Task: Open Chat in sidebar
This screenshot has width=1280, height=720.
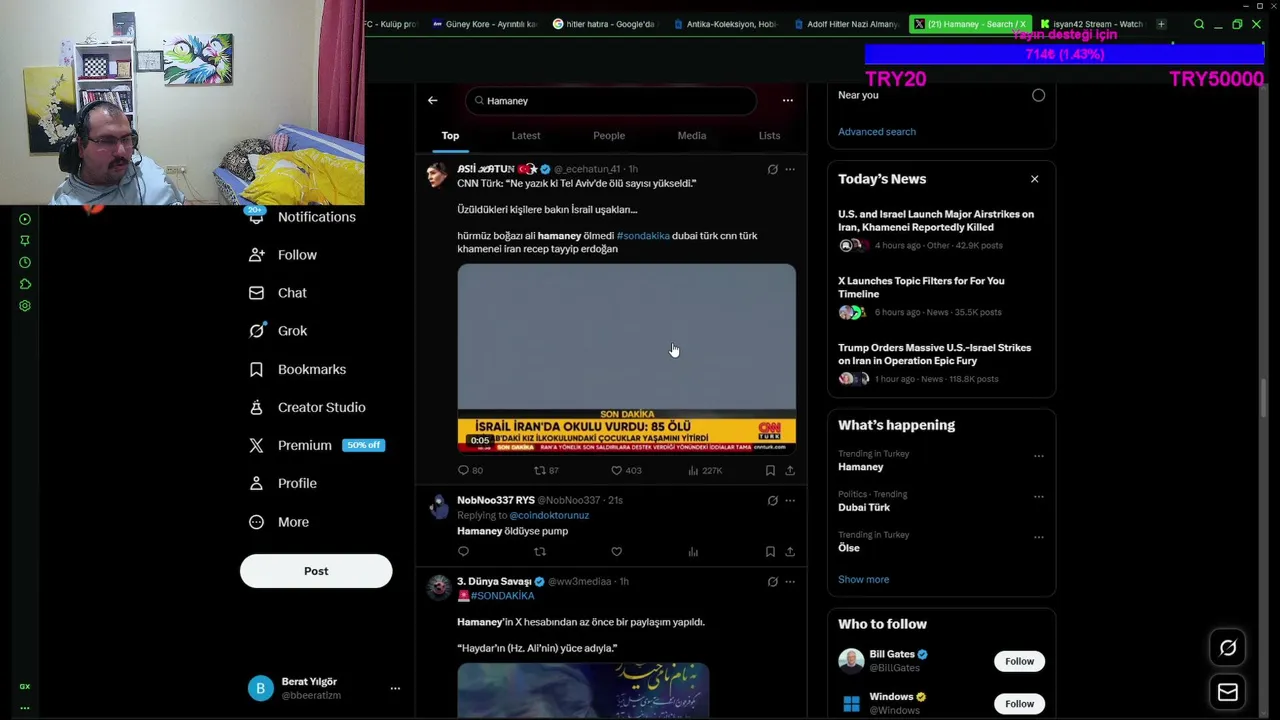Action: click(278, 293)
